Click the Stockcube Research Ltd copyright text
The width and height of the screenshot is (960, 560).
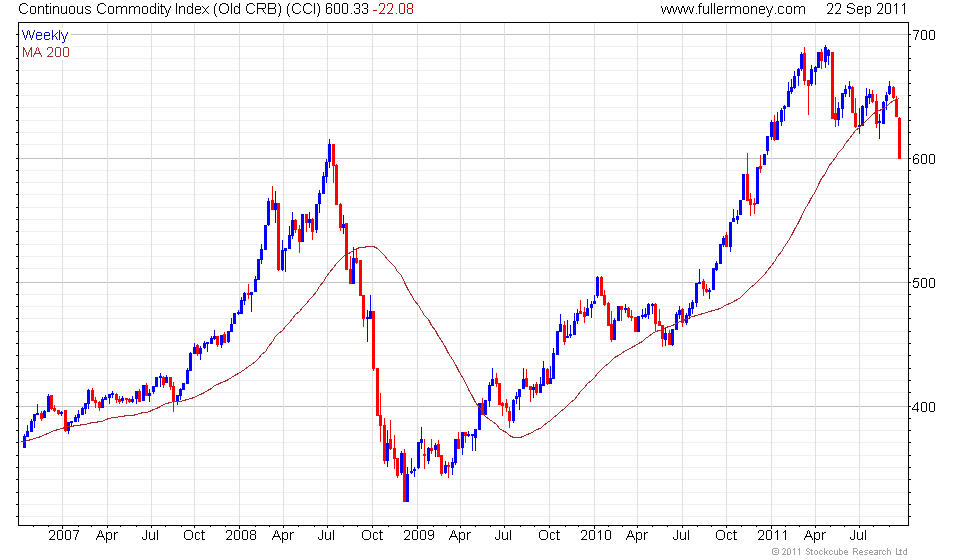tap(839, 552)
